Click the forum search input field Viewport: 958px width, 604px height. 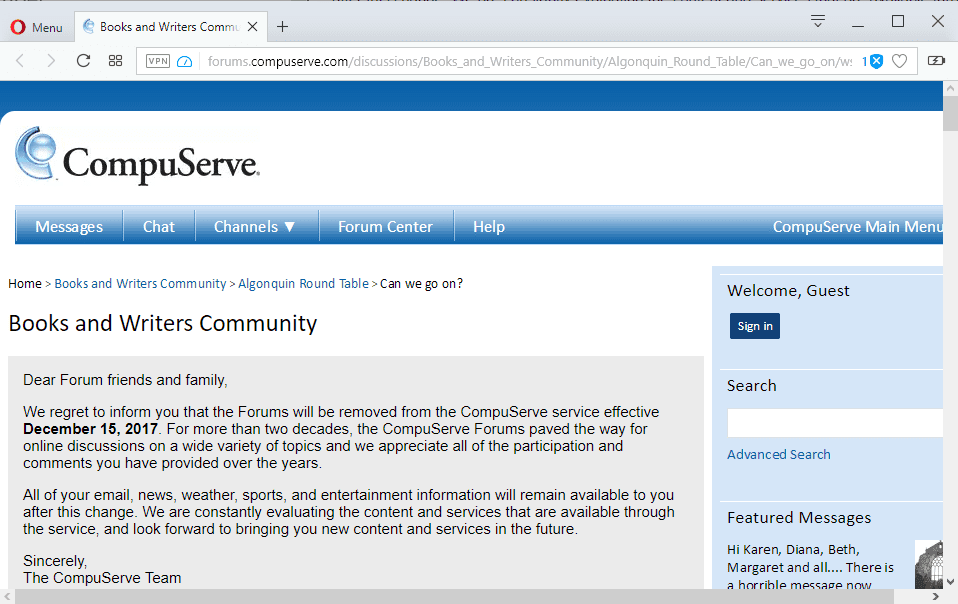pyautogui.click(x=835, y=423)
